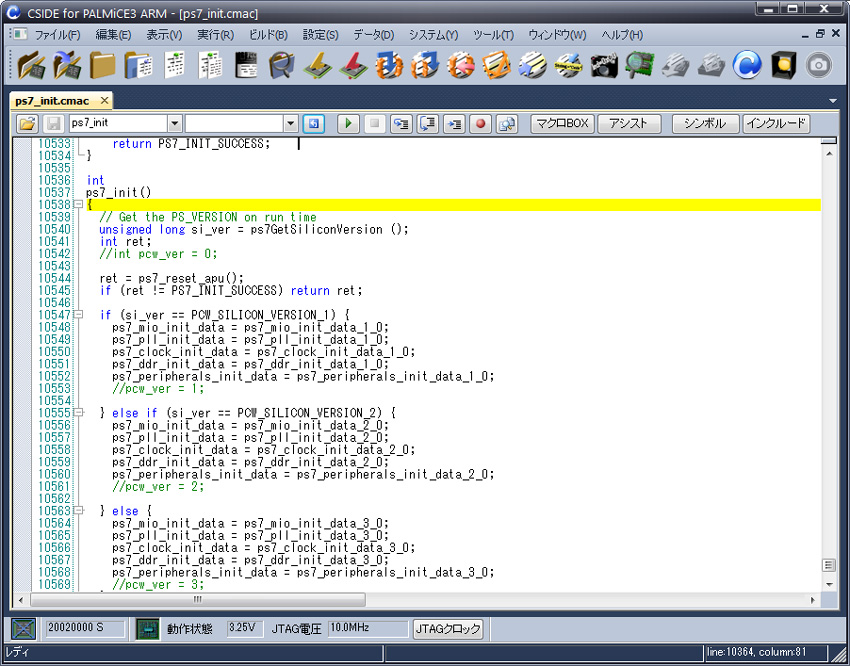This screenshot has height=666, width=850.
Task: Click the target status icon in bottom-left status bar
Action: [x=23, y=629]
